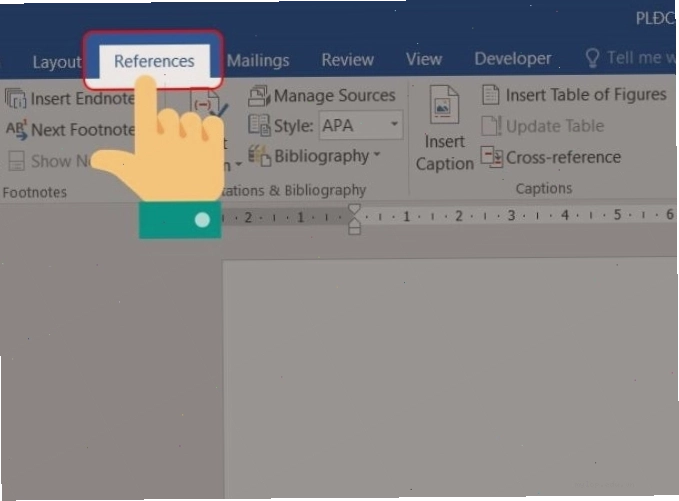The width and height of the screenshot is (679, 501).
Task: Switch to the Review tab
Action: [347, 59]
